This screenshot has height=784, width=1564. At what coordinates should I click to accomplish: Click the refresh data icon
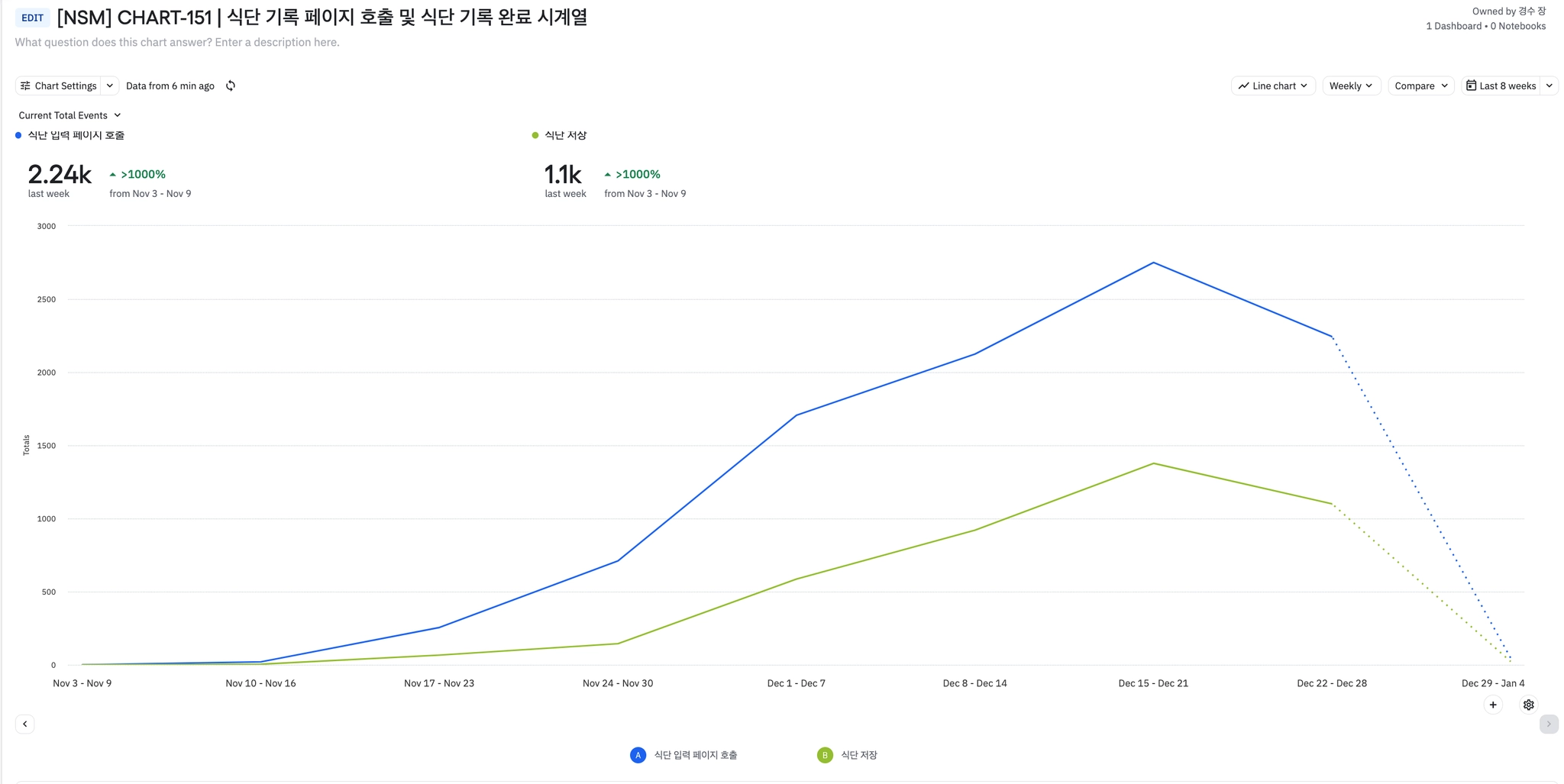(x=231, y=85)
